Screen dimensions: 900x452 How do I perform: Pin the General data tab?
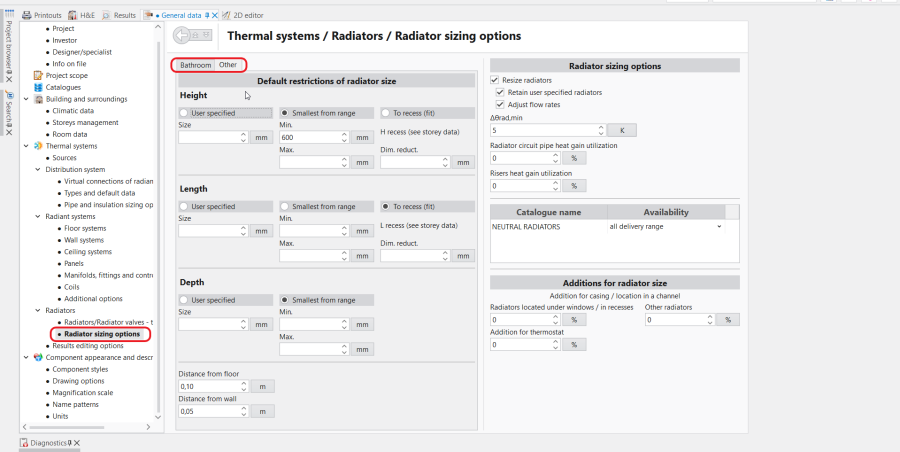pyautogui.click(x=207, y=16)
